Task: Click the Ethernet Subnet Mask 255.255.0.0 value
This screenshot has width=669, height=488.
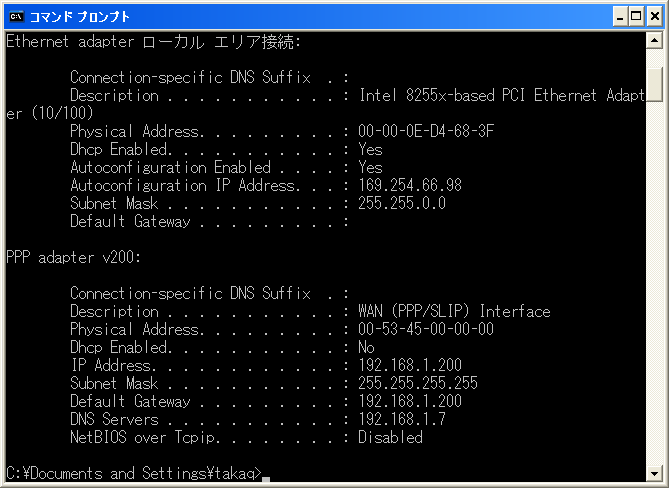Action: (401, 203)
